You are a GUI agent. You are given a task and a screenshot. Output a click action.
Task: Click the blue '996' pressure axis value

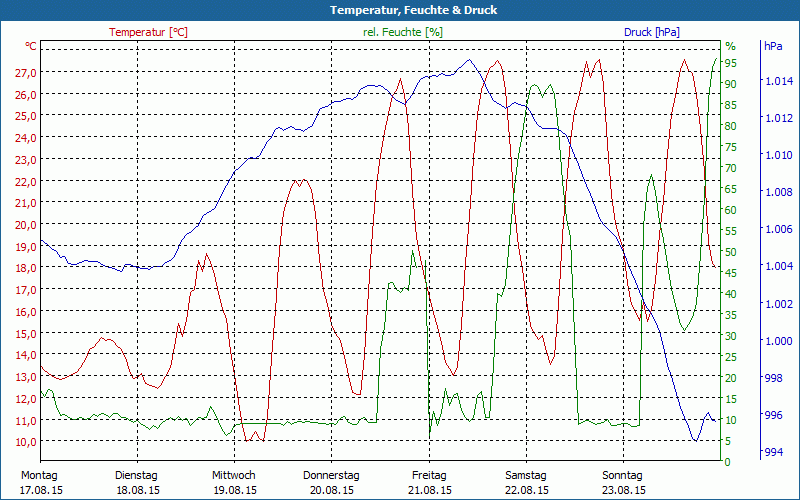[773, 416]
